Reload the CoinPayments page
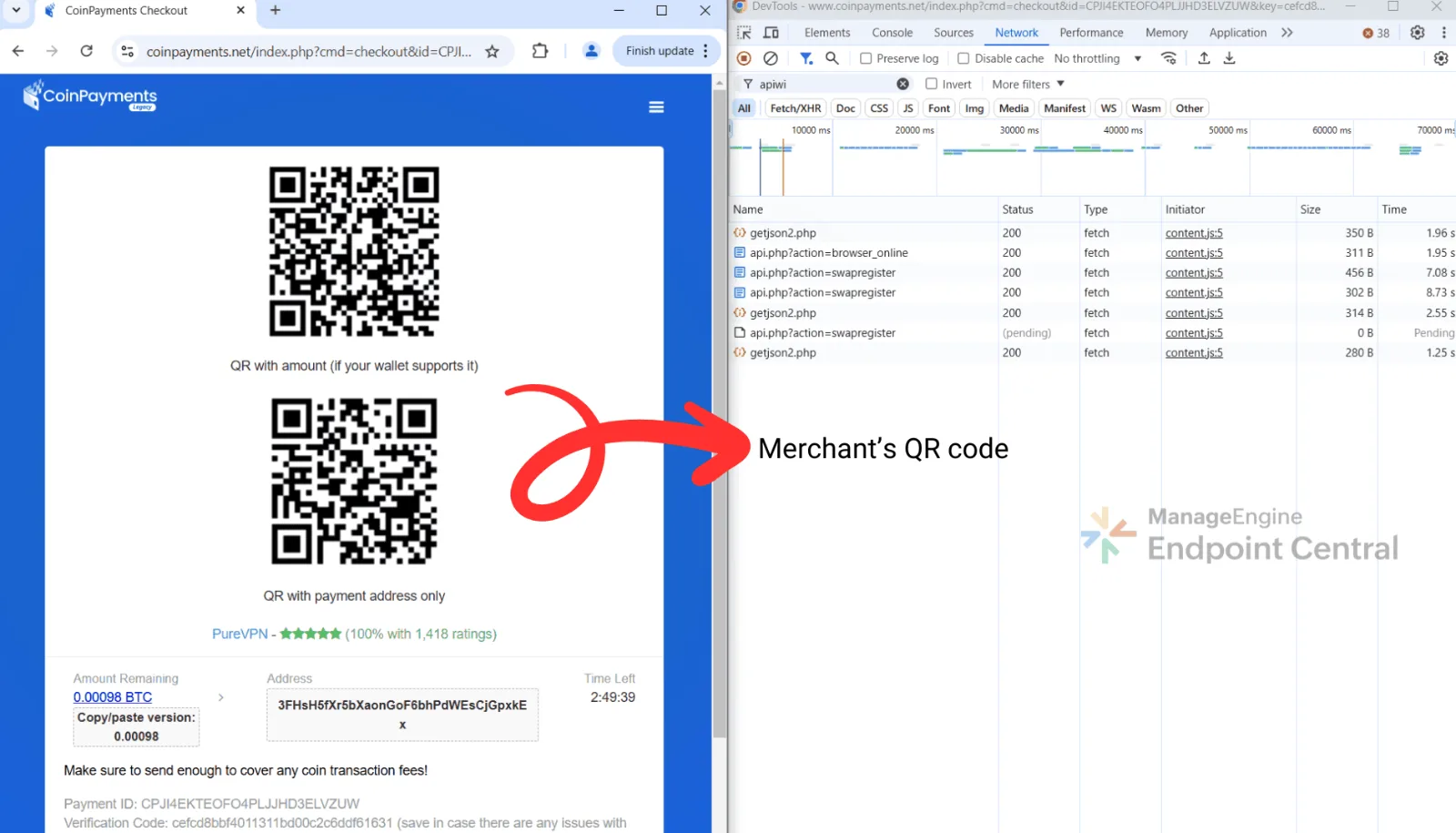The width and height of the screenshot is (1456, 833). pyautogui.click(x=86, y=51)
